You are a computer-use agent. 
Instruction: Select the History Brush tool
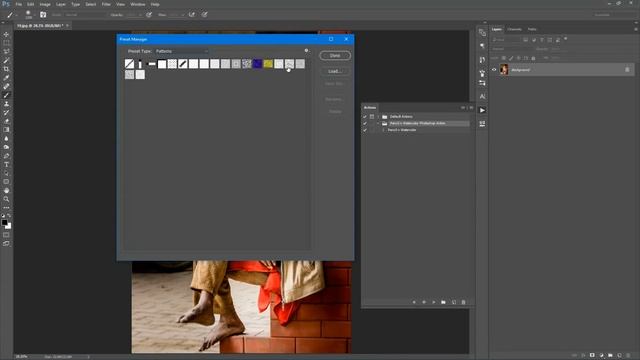(6, 112)
